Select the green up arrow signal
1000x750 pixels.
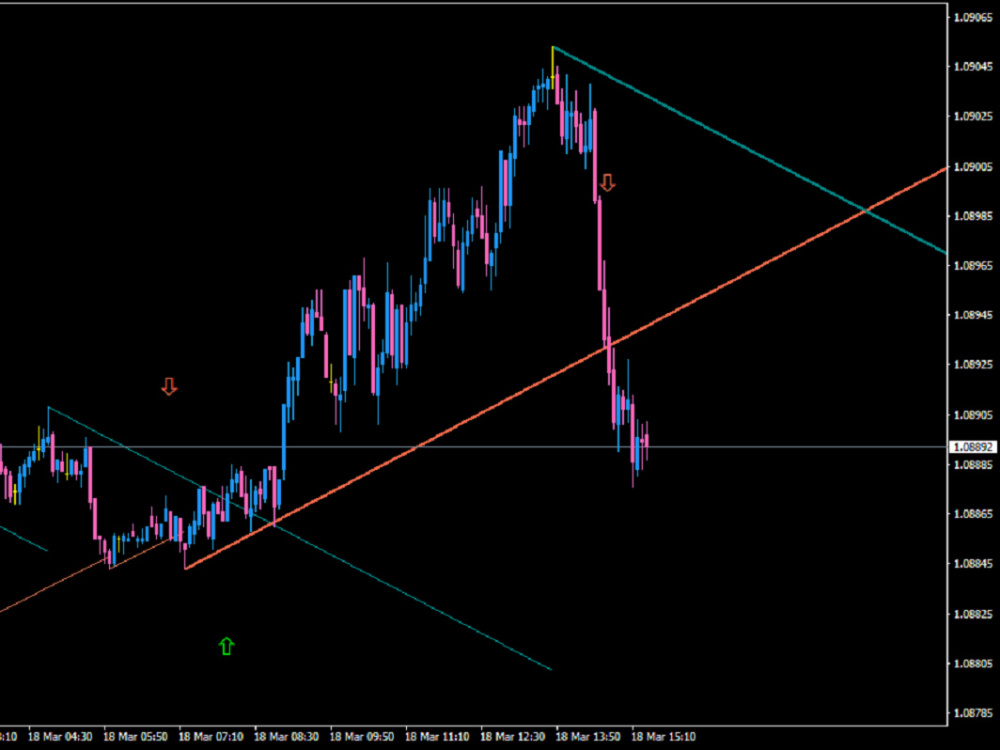coord(226,646)
